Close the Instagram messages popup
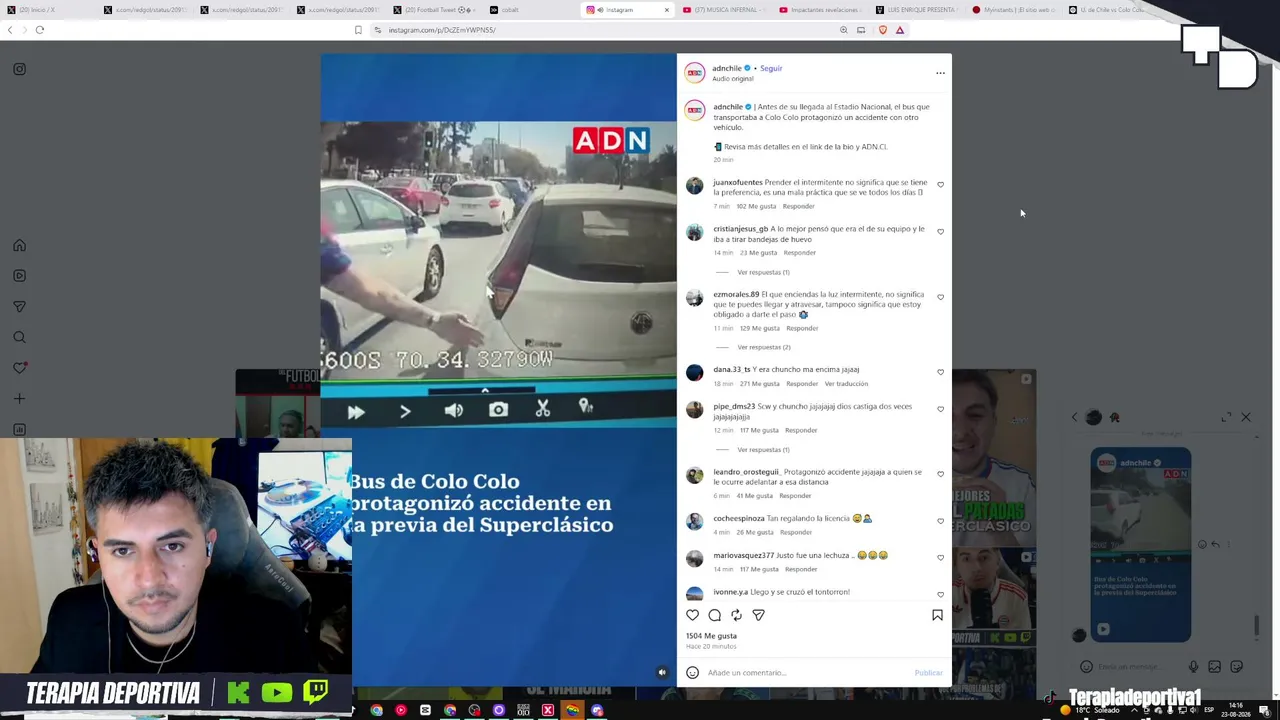Screen dimensions: 1280x720 pyautogui.click(x=1246, y=417)
